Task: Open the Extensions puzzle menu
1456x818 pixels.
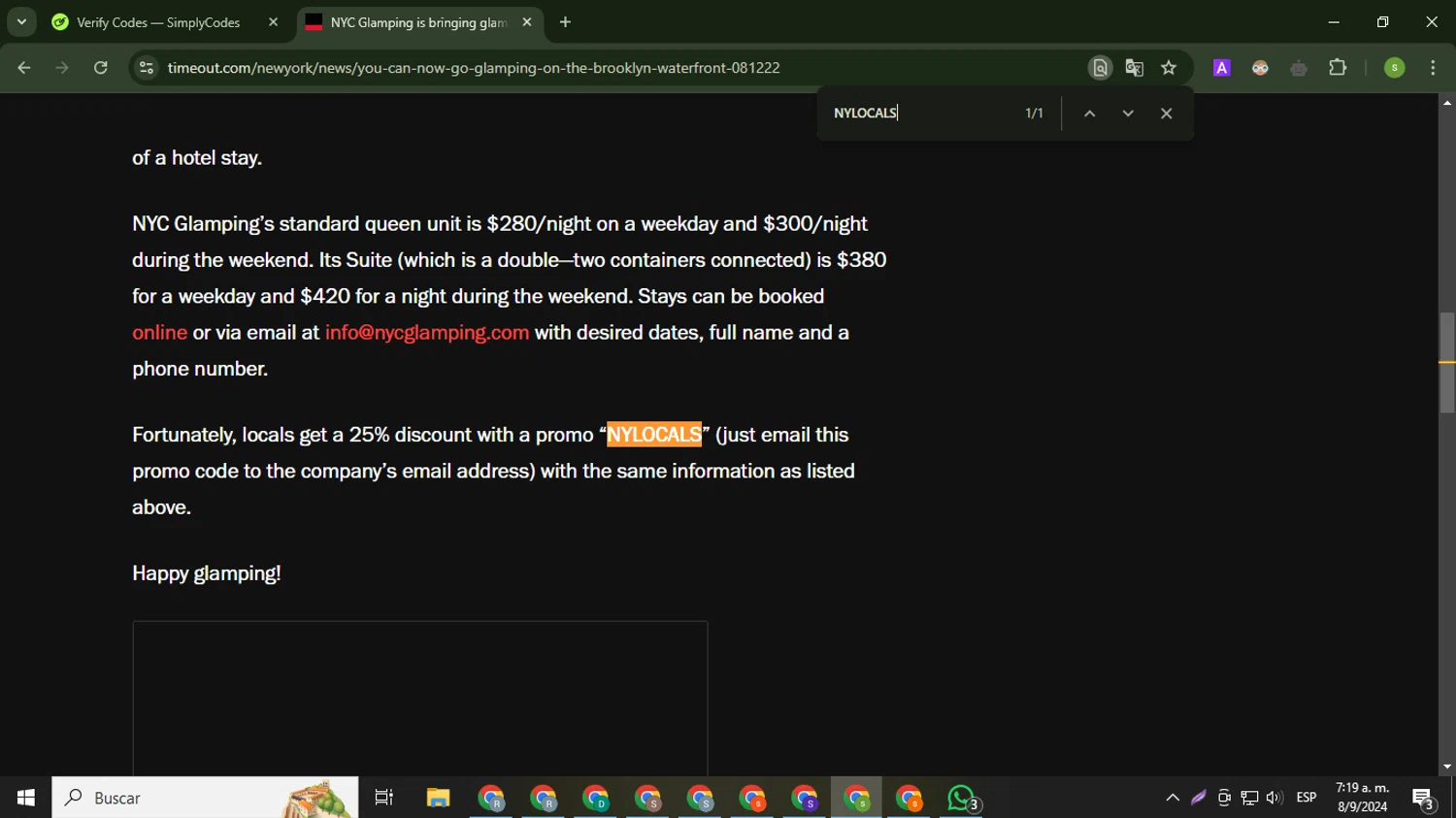Action: coord(1338,68)
